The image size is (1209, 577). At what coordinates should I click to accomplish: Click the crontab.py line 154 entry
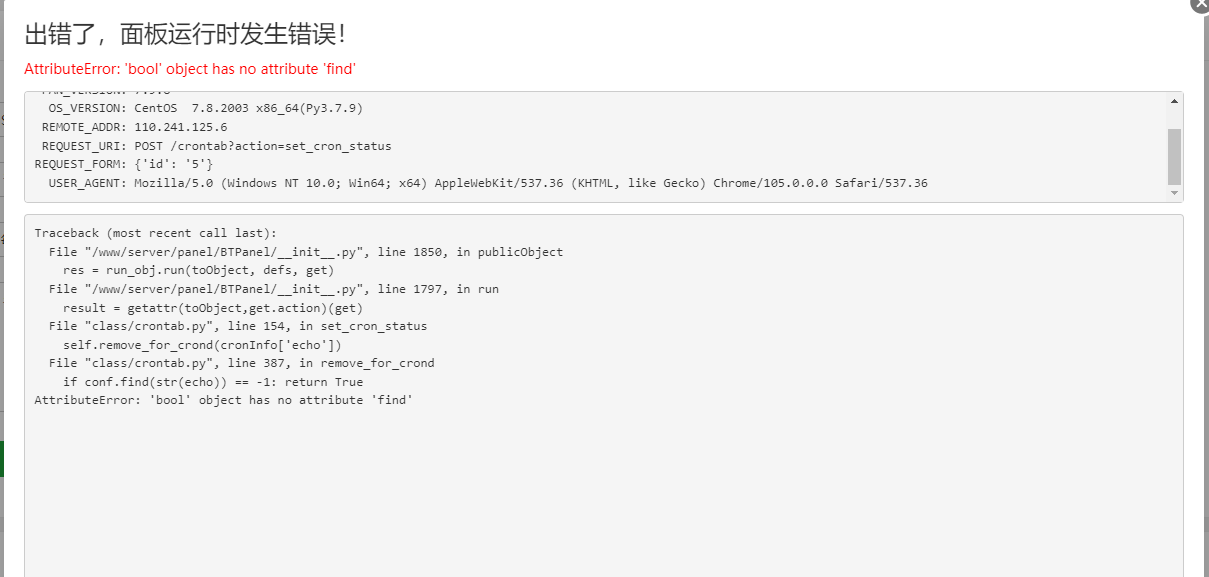[238, 326]
